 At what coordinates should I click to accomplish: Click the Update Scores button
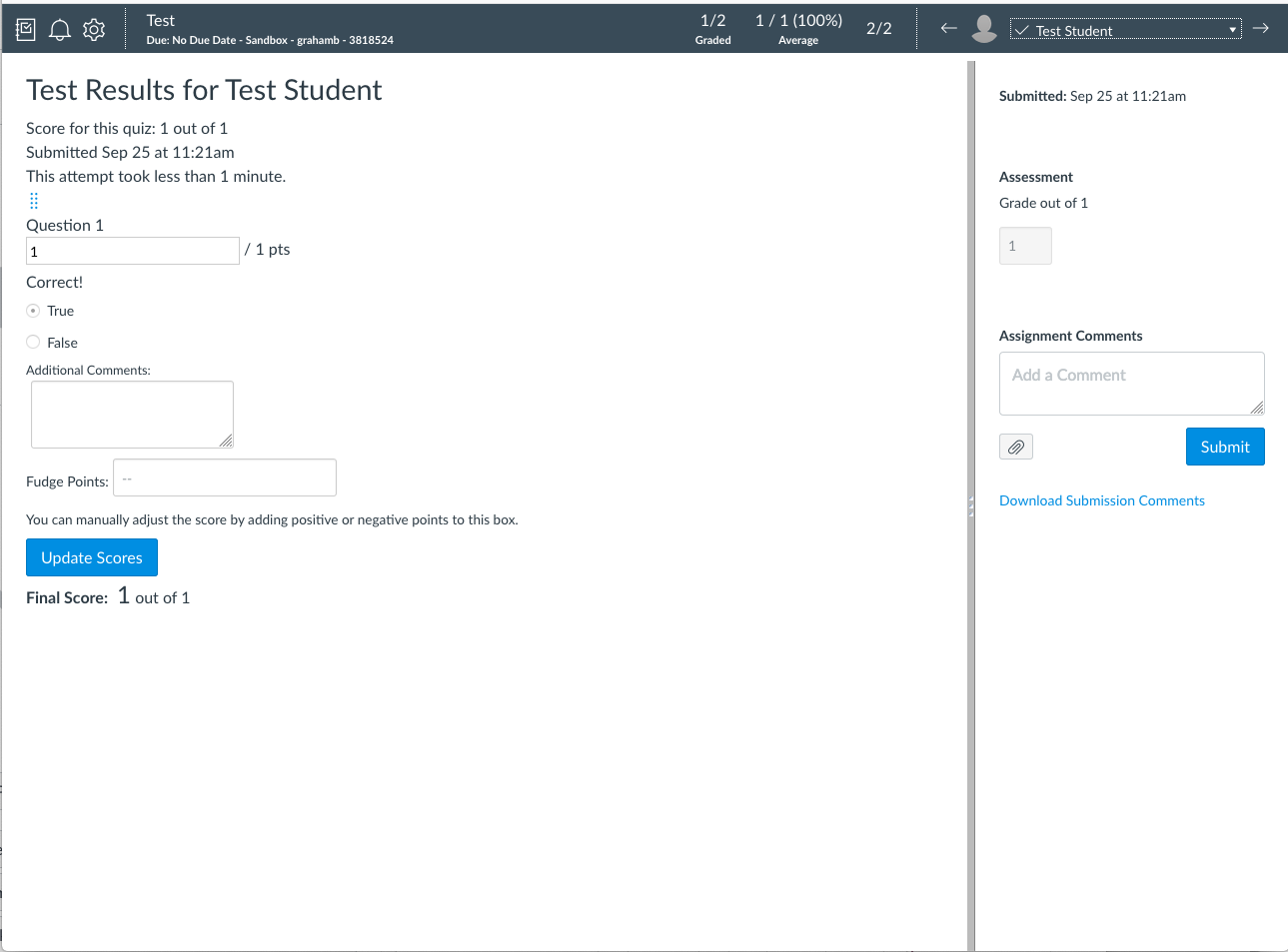(x=92, y=557)
